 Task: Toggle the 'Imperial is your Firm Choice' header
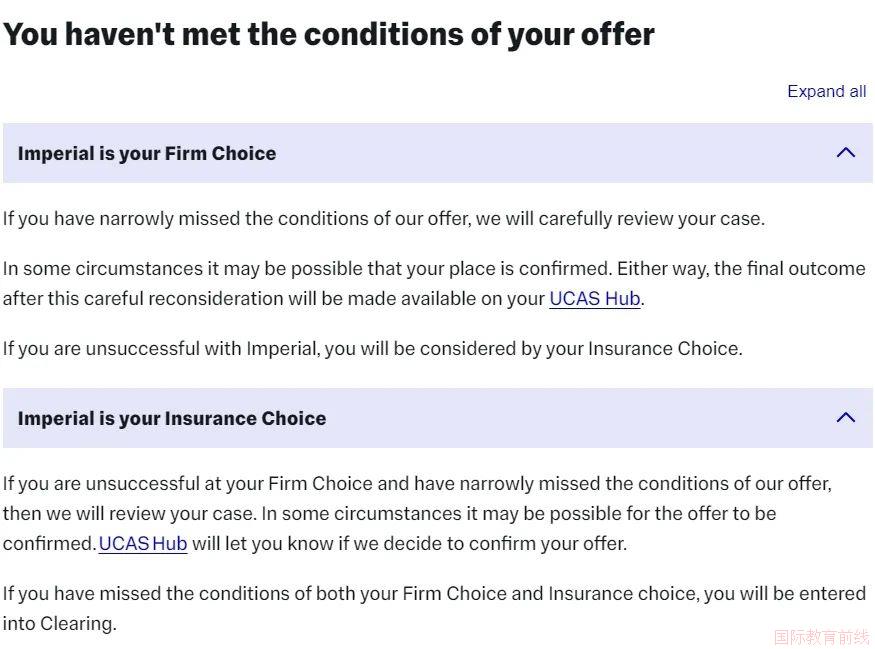pyautogui.click(x=438, y=153)
